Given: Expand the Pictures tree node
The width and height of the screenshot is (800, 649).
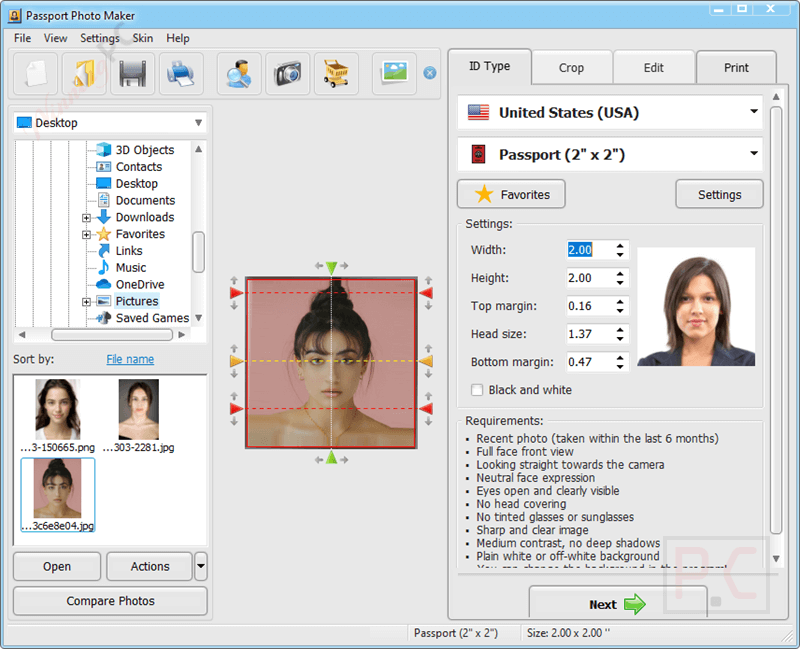Looking at the screenshot, I should pyautogui.click(x=86, y=302).
